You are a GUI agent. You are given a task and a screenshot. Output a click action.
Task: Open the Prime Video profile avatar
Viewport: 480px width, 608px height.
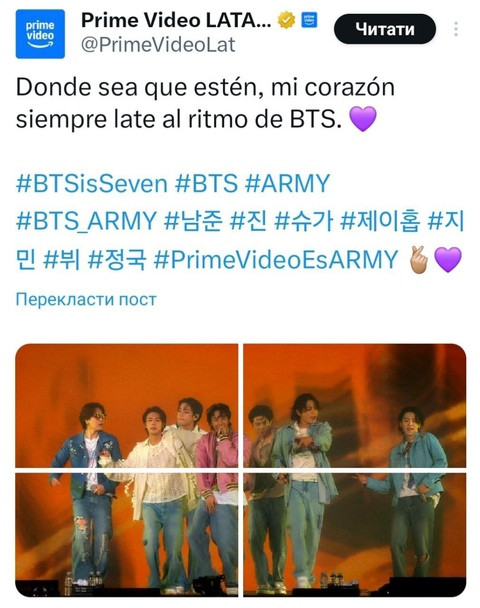pos(40,34)
